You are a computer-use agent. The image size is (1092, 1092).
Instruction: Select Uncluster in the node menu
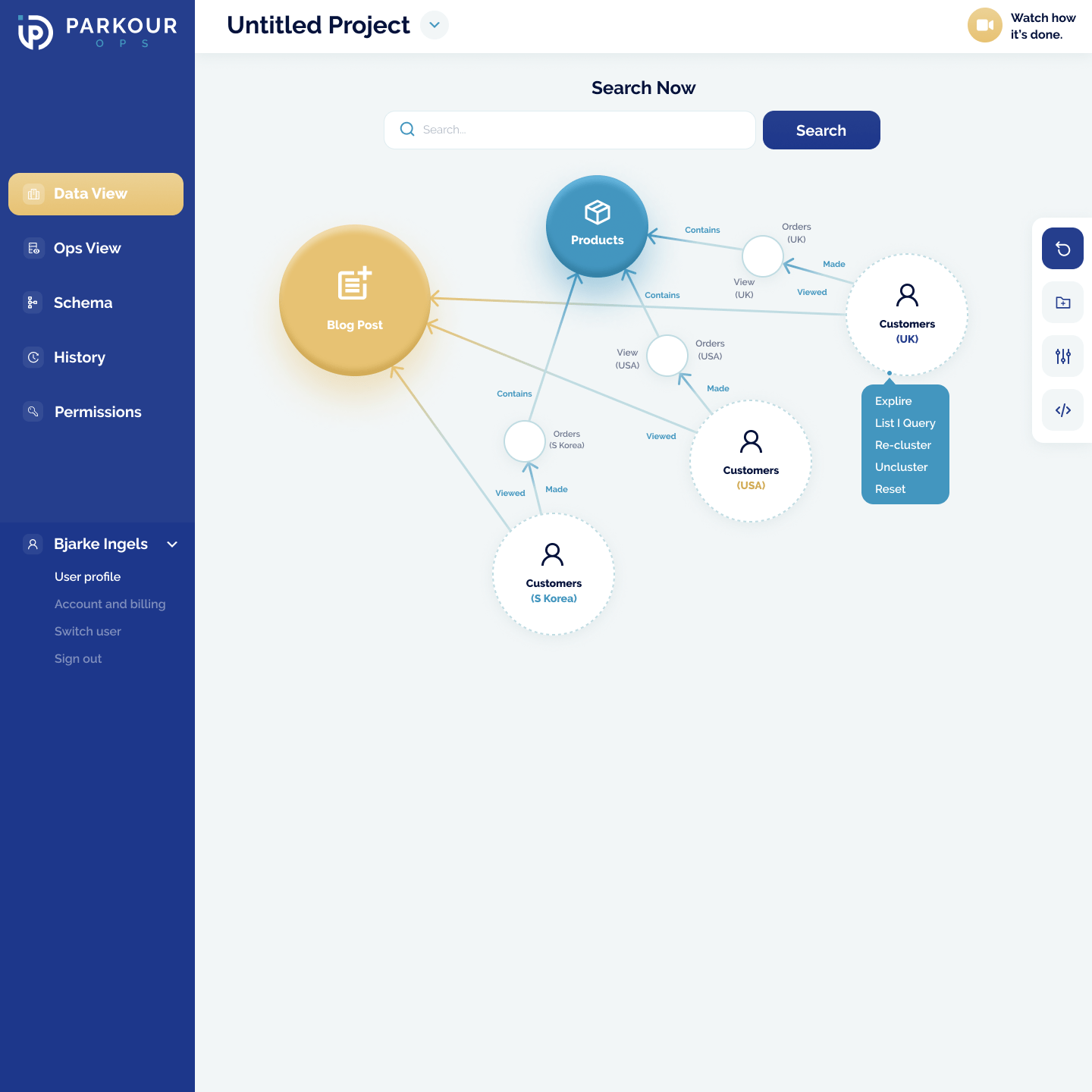point(901,467)
